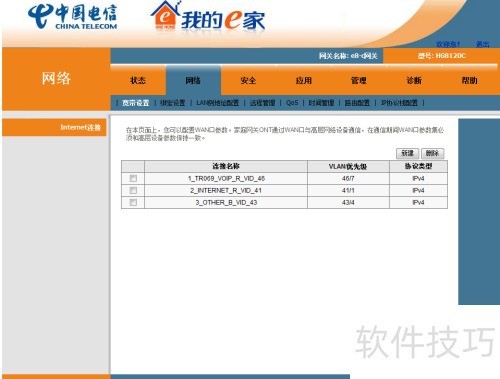Open the 管理 main tab

[x=359, y=80]
